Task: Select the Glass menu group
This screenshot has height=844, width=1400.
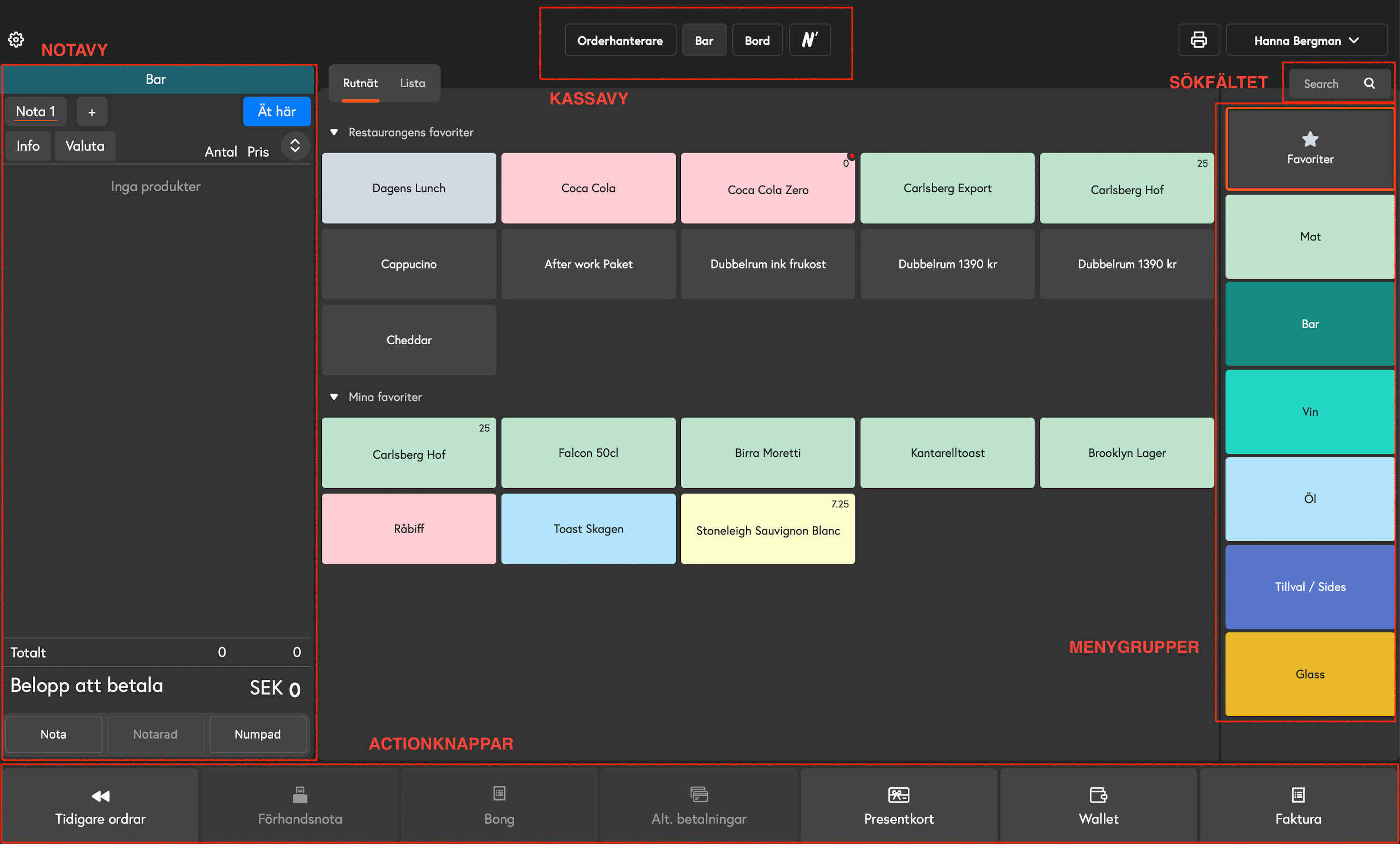Action: pyautogui.click(x=1310, y=674)
